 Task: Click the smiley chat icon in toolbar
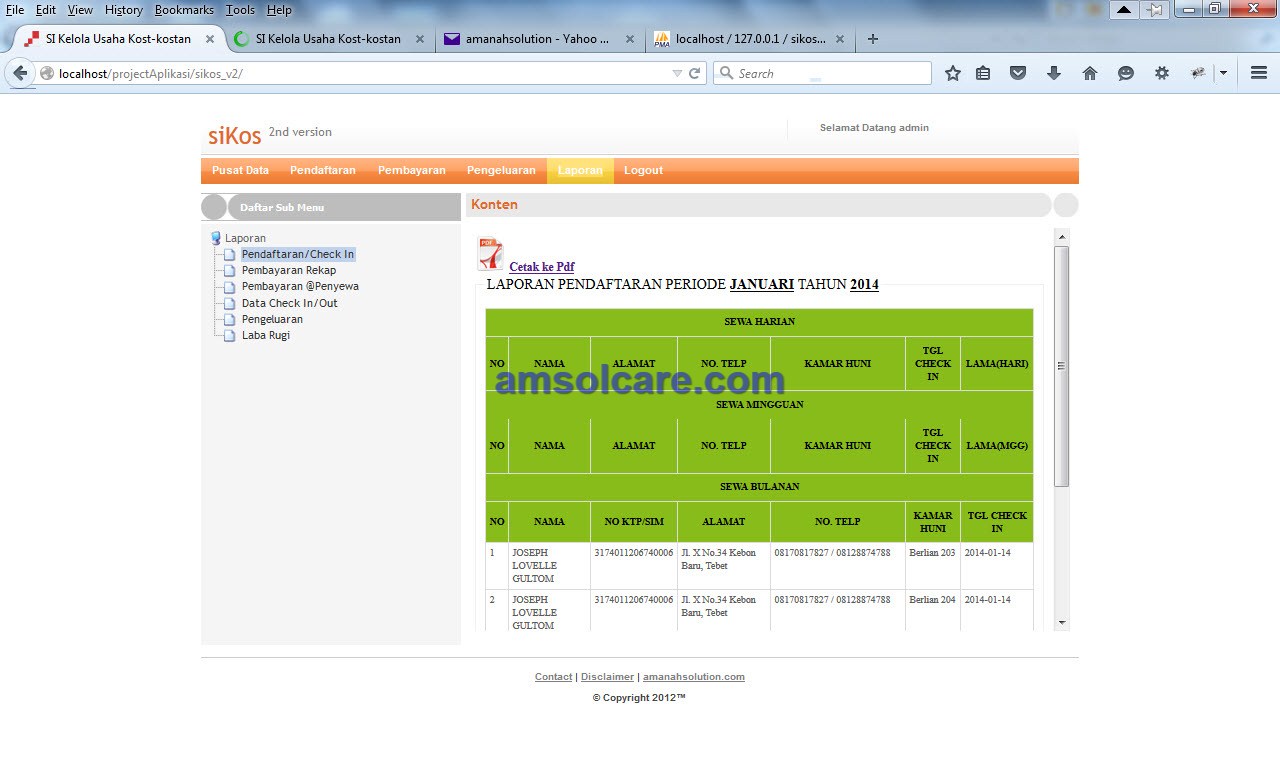(1126, 73)
